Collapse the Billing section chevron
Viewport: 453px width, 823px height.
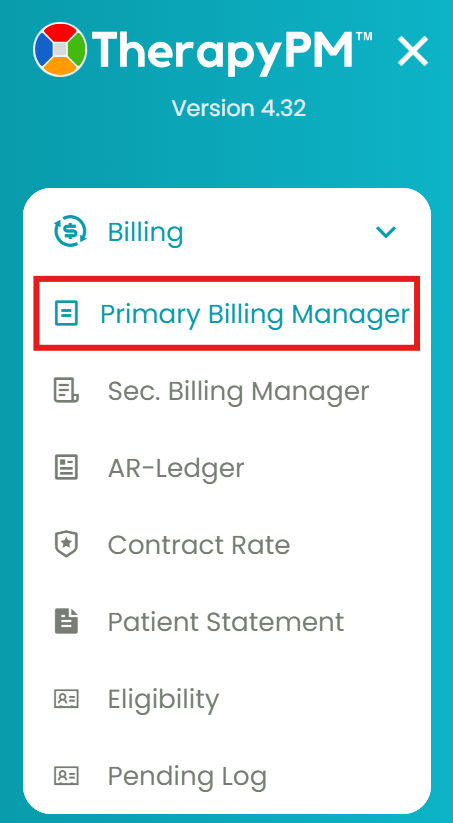click(x=386, y=232)
